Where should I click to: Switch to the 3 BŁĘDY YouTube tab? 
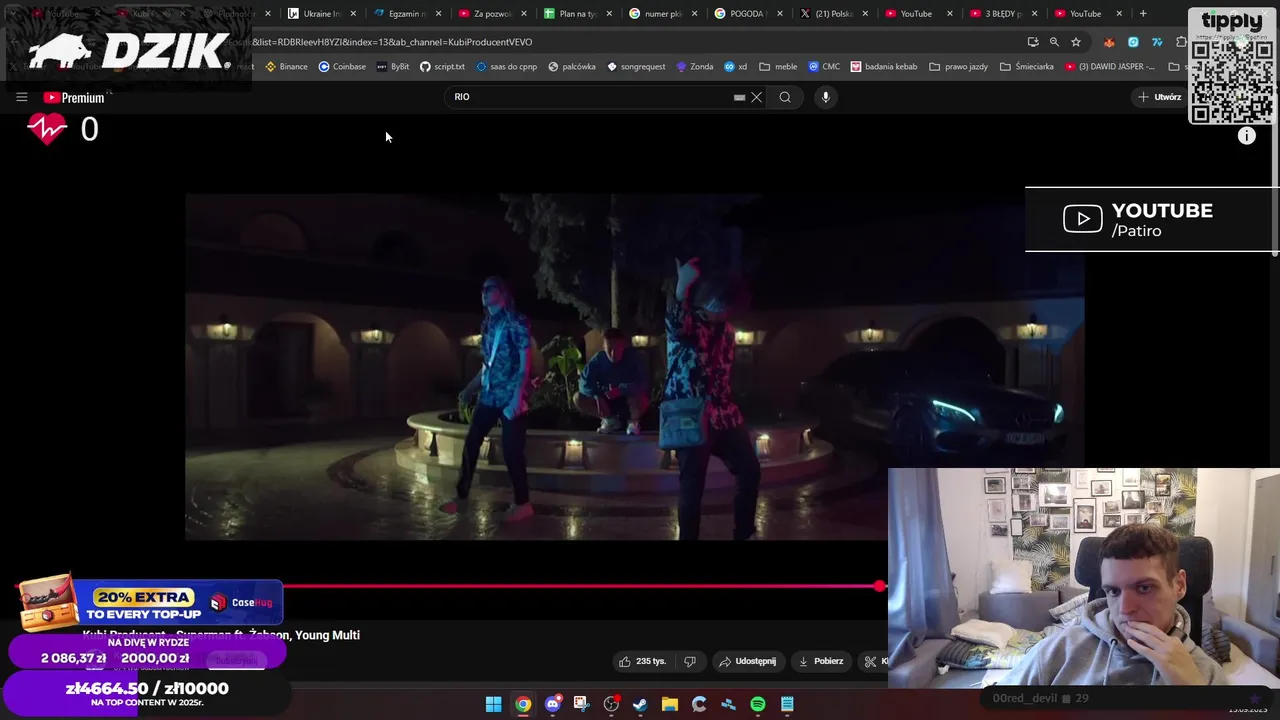[x=1005, y=14]
